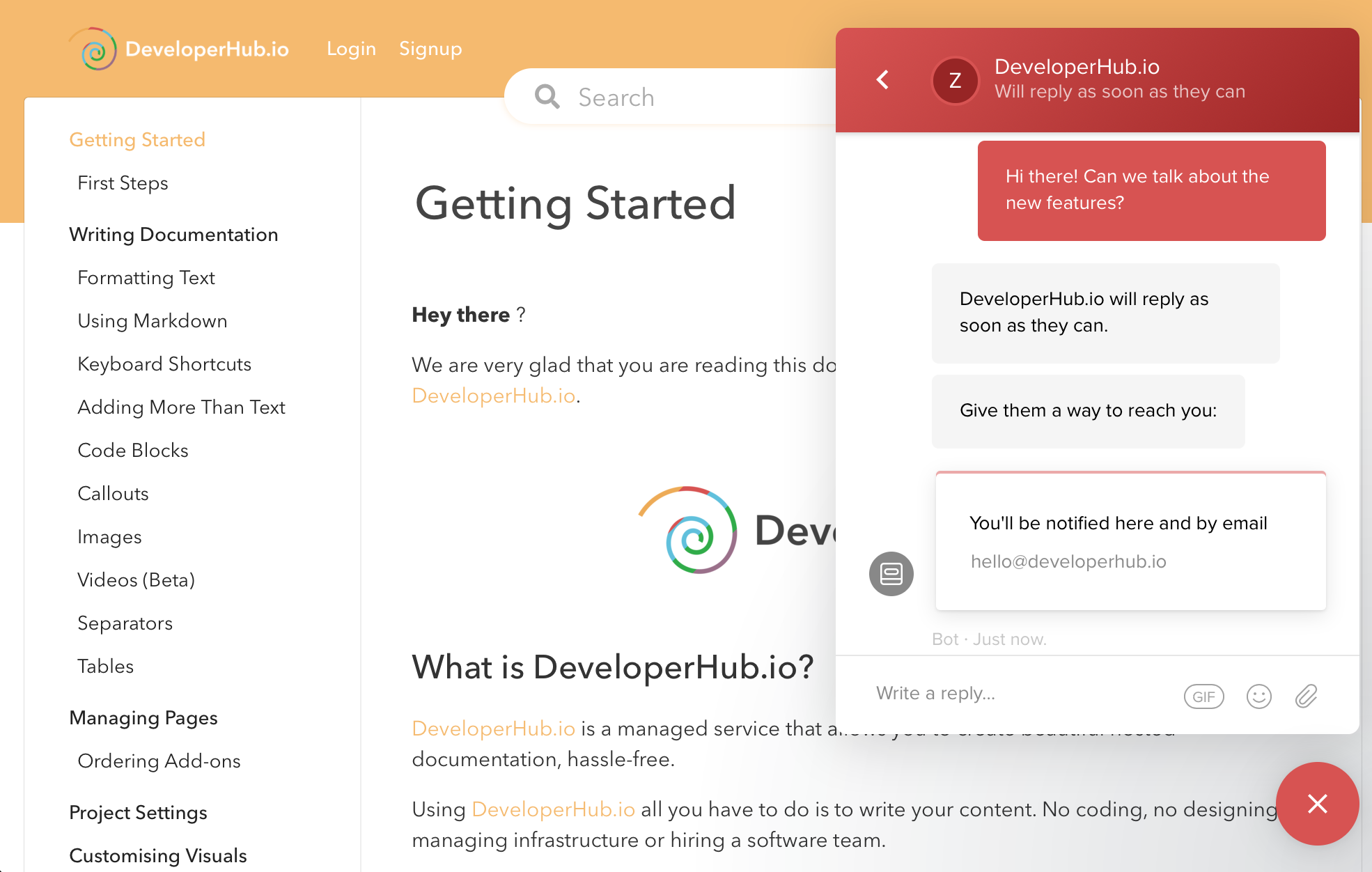The height and width of the screenshot is (872, 1372).
Task: Open Customising Visuals section
Action: tap(158, 855)
